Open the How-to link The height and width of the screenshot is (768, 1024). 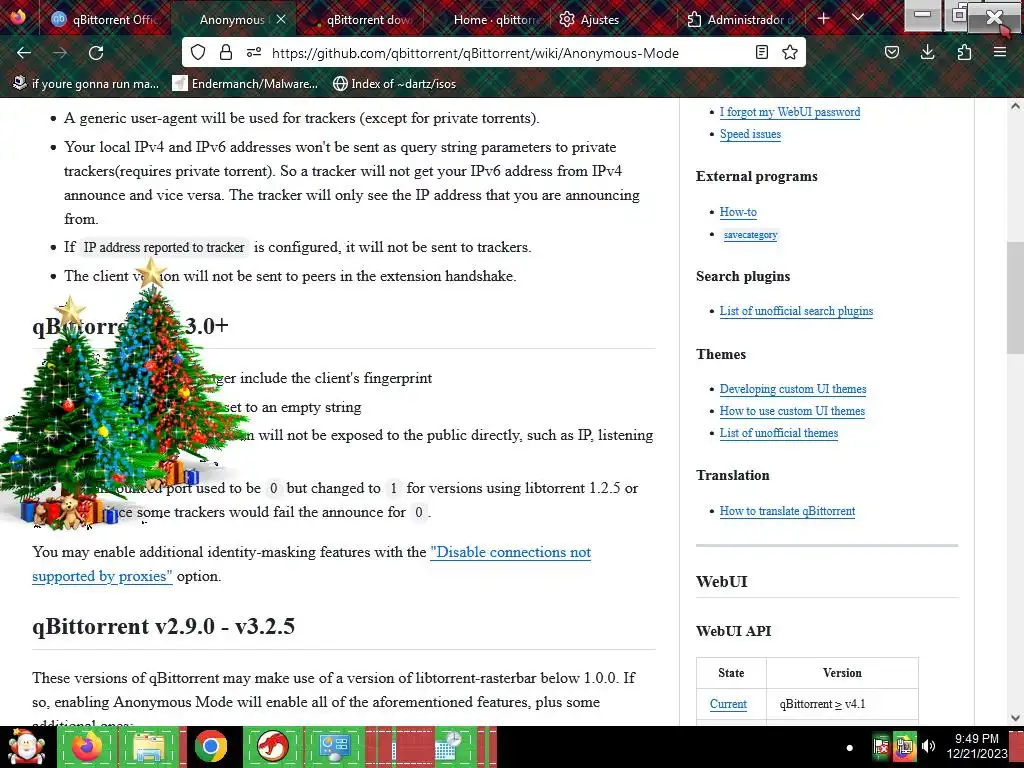(x=738, y=212)
